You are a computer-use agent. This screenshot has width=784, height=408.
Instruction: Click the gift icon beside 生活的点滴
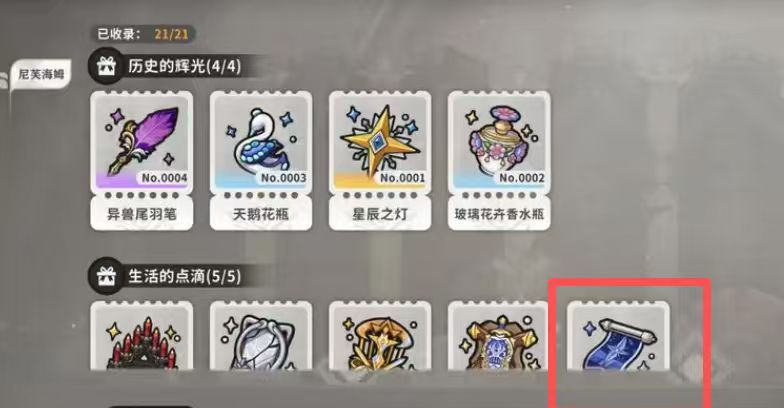click(106, 276)
